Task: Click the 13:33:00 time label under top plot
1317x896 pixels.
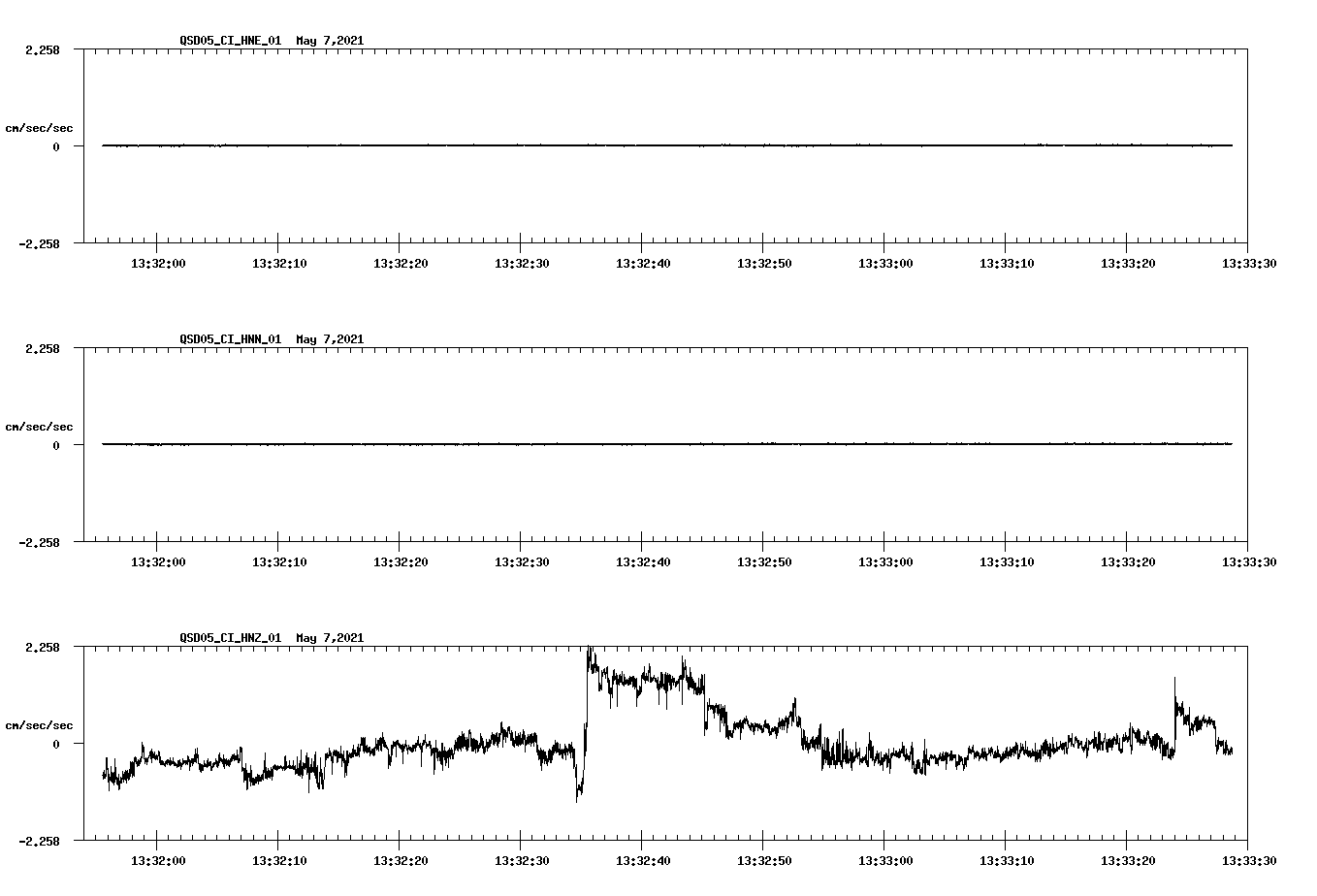Action: [886, 262]
